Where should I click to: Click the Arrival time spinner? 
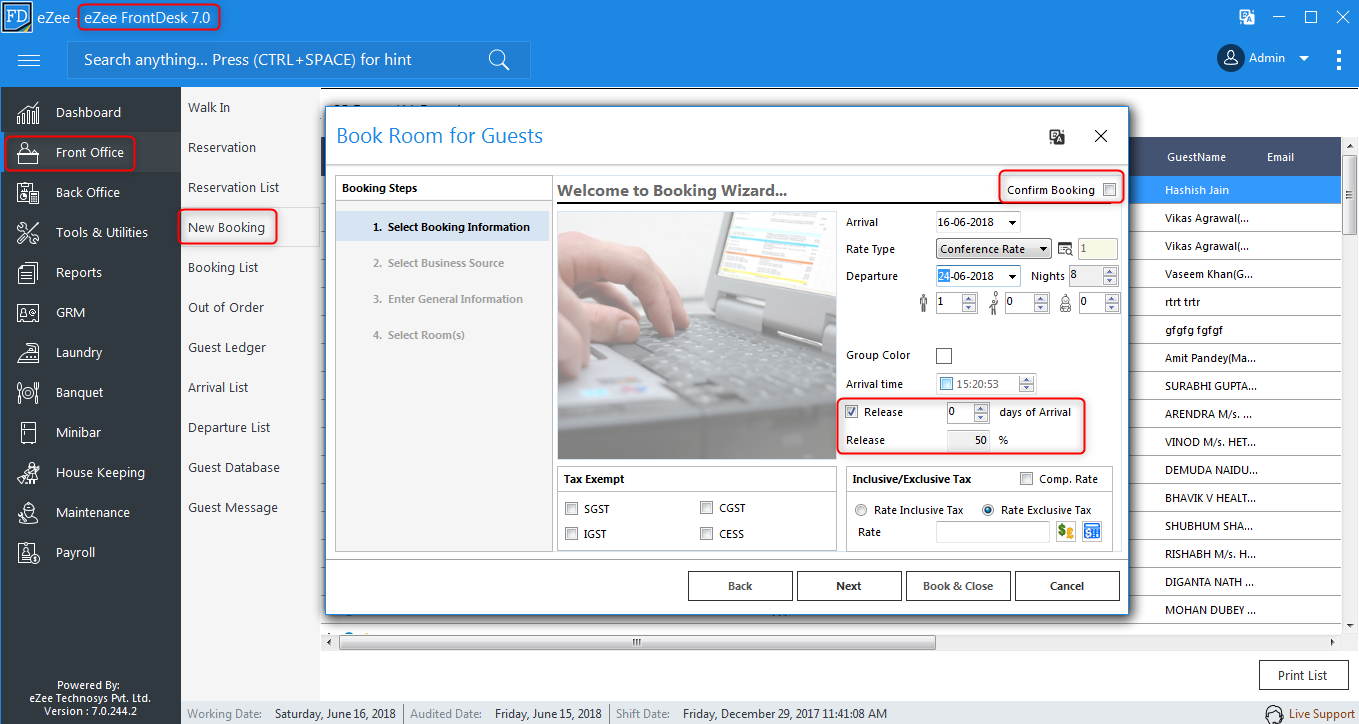(1026, 384)
